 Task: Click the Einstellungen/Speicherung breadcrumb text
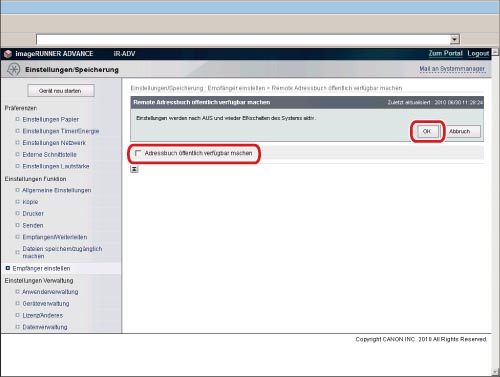[x=167, y=88]
